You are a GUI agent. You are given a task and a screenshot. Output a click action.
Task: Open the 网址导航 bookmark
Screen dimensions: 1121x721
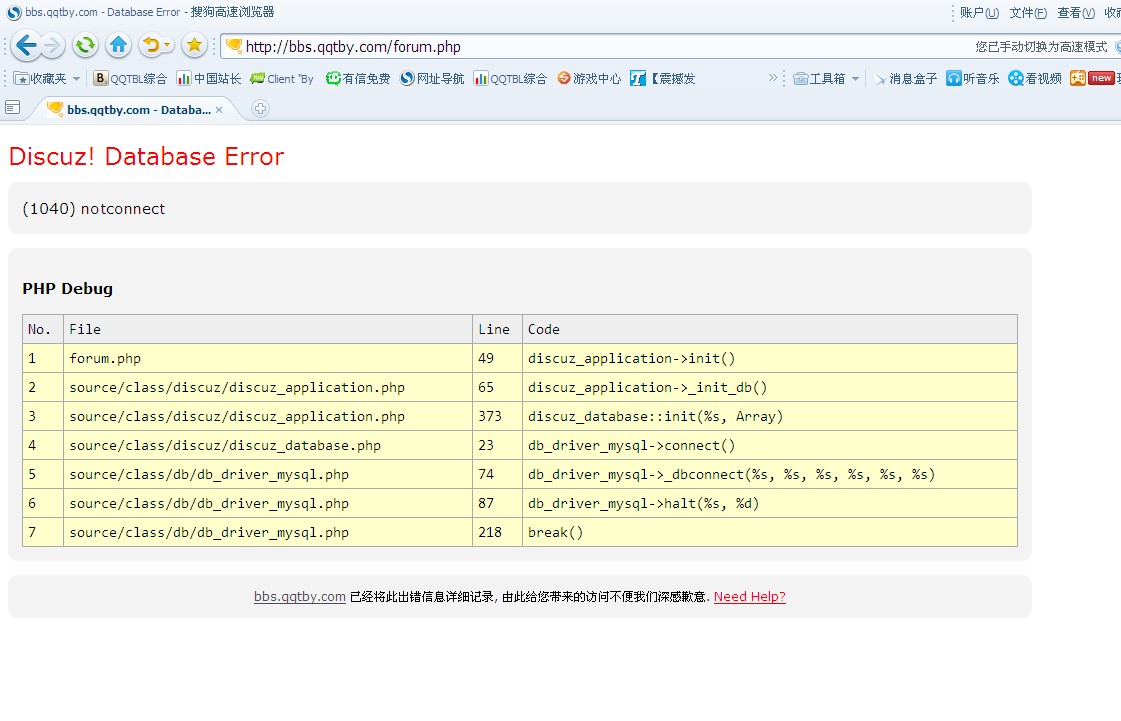pyautogui.click(x=432, y=79)
